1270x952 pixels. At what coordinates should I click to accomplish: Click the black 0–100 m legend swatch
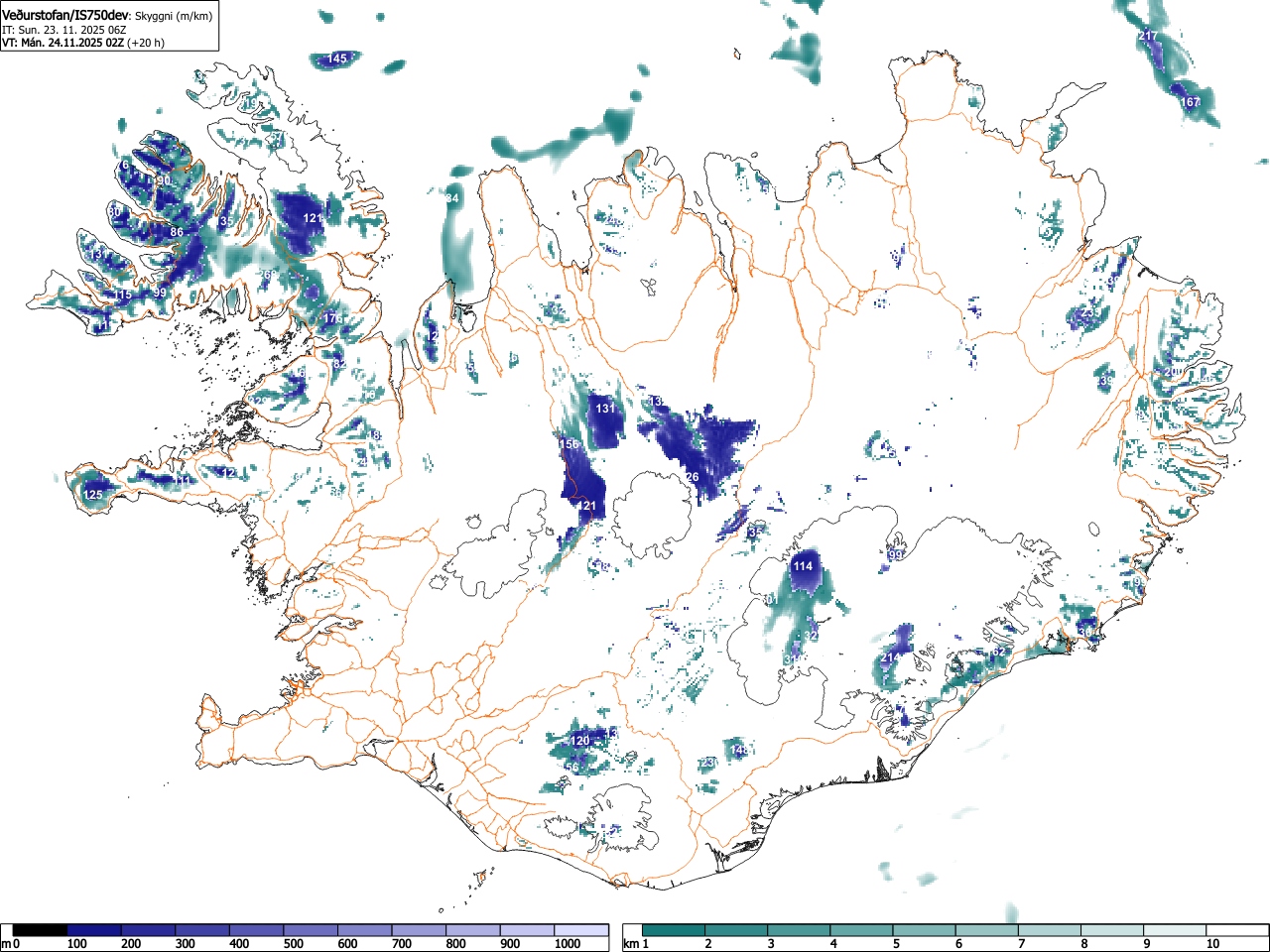40,930
